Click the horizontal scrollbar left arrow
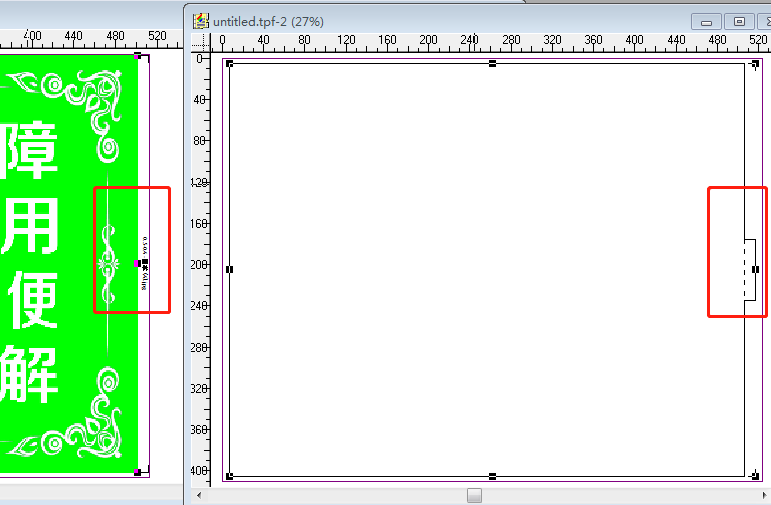Image resolution: width=771 pixels, height=505 pixels. [199, 495]
